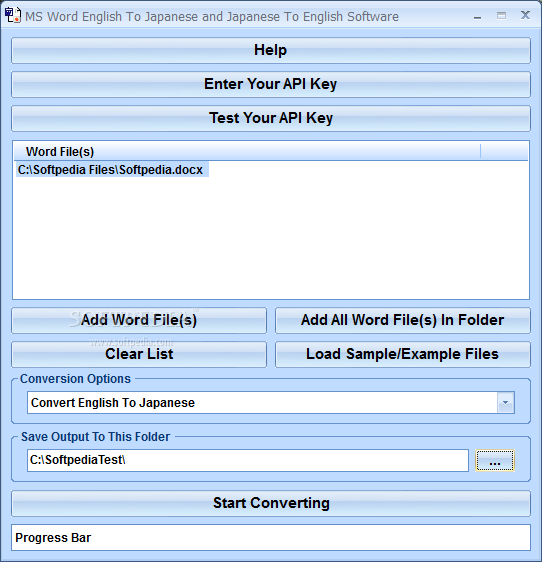Screen dimensions: 542x562
Task: Clear List button
Action: click(x=139, y=354)
